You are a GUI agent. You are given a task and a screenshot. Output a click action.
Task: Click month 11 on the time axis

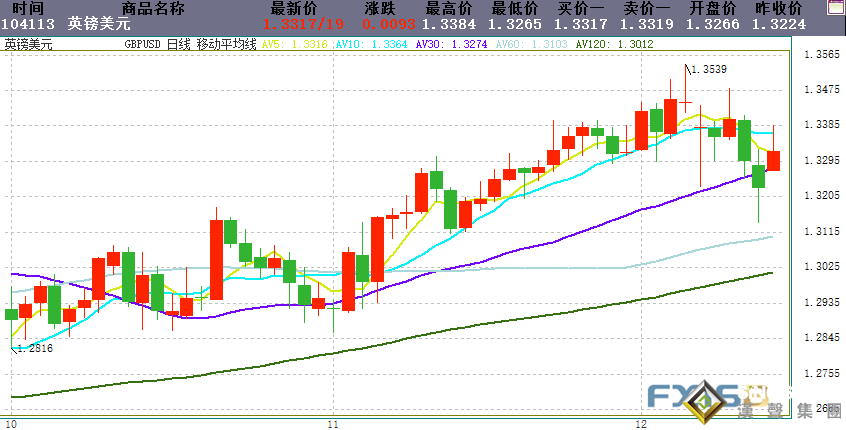pos(334,424)
